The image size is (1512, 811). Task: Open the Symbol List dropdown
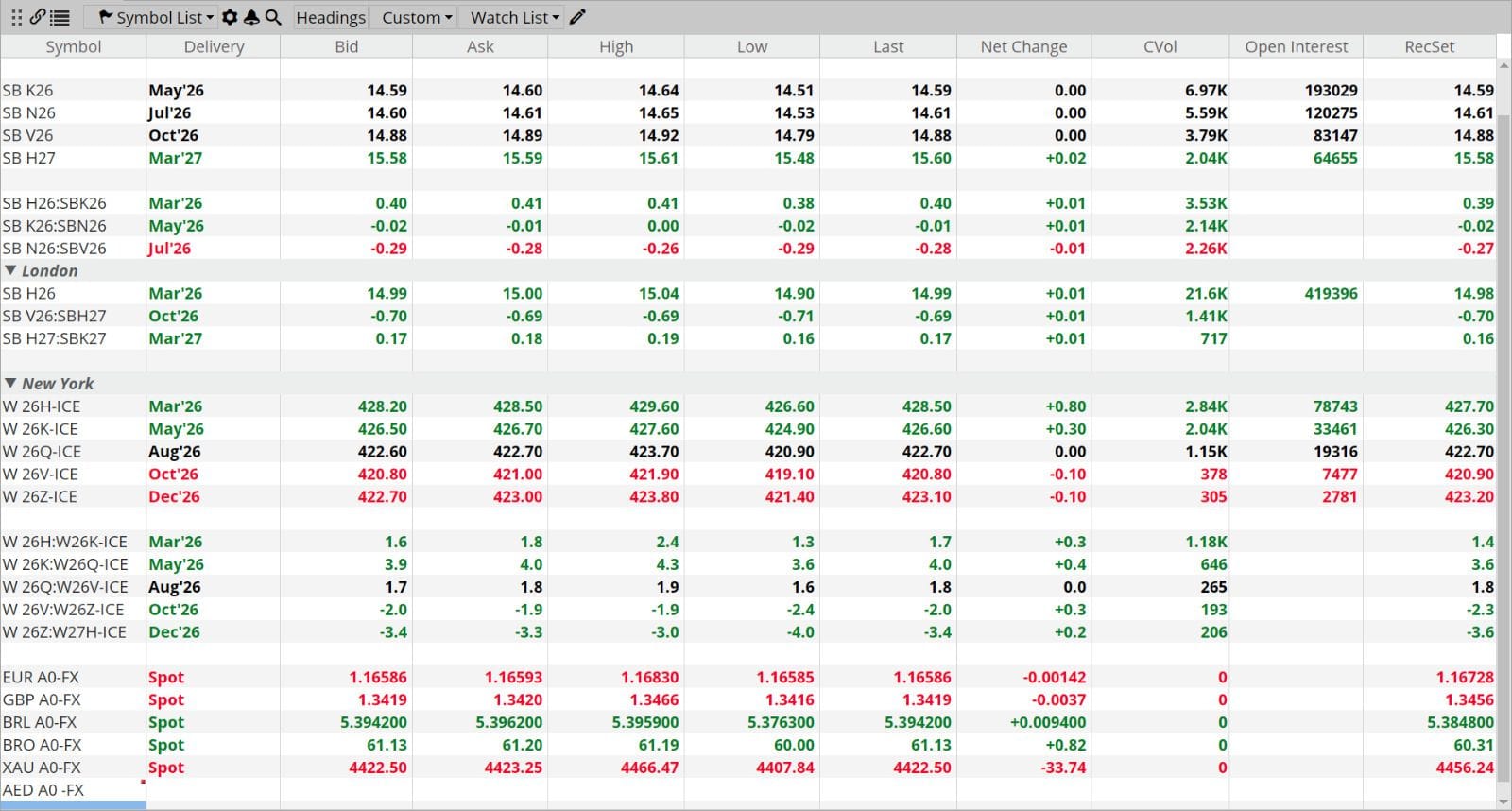coord(155,17)
